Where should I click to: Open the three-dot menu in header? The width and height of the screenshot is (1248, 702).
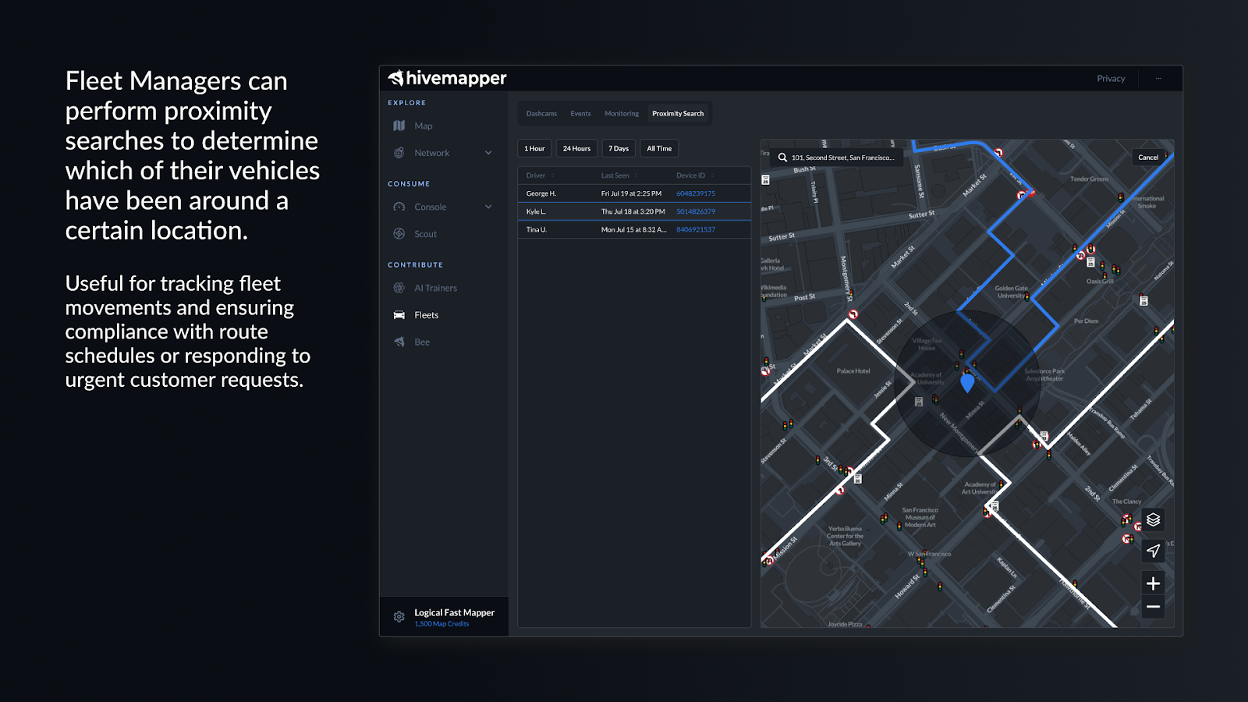pyautogui.click(x=1159, y=78)
